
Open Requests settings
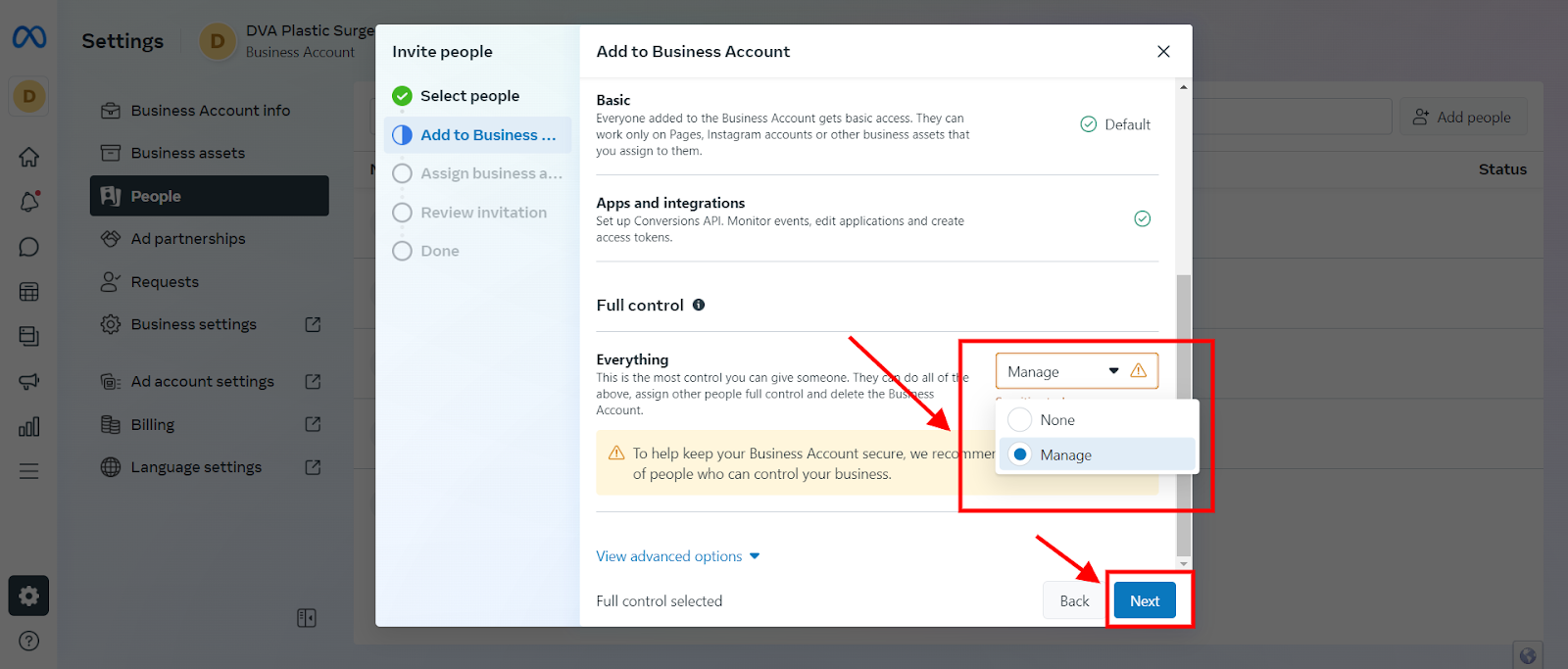[210, 282]
